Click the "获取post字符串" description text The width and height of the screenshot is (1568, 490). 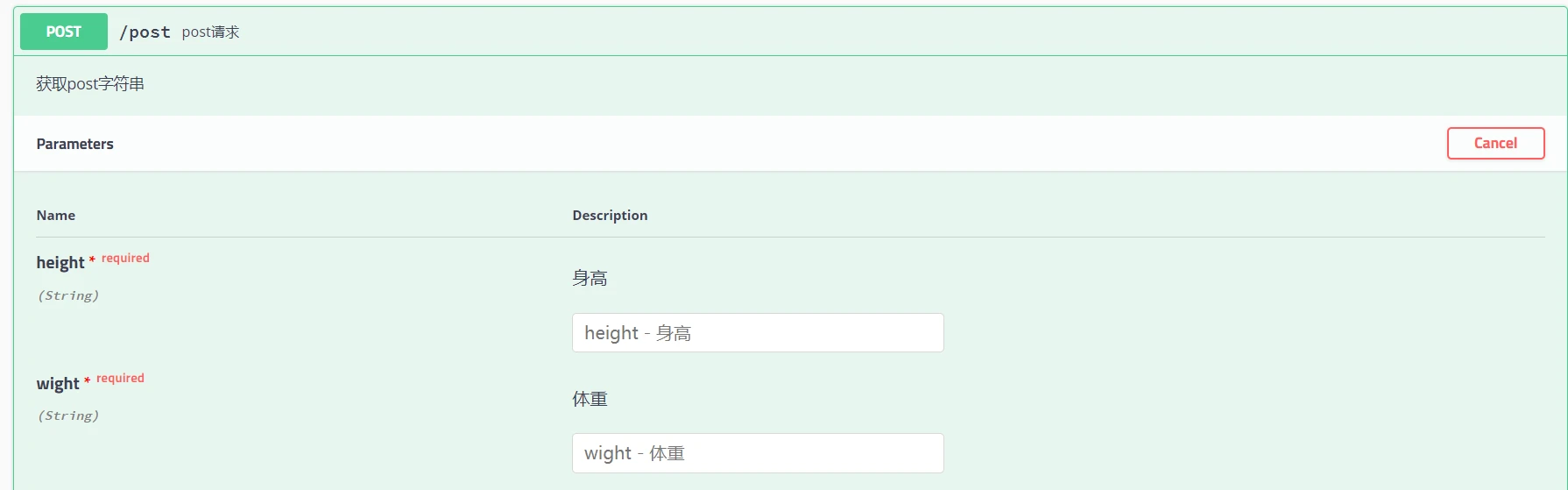coord(90,84)
